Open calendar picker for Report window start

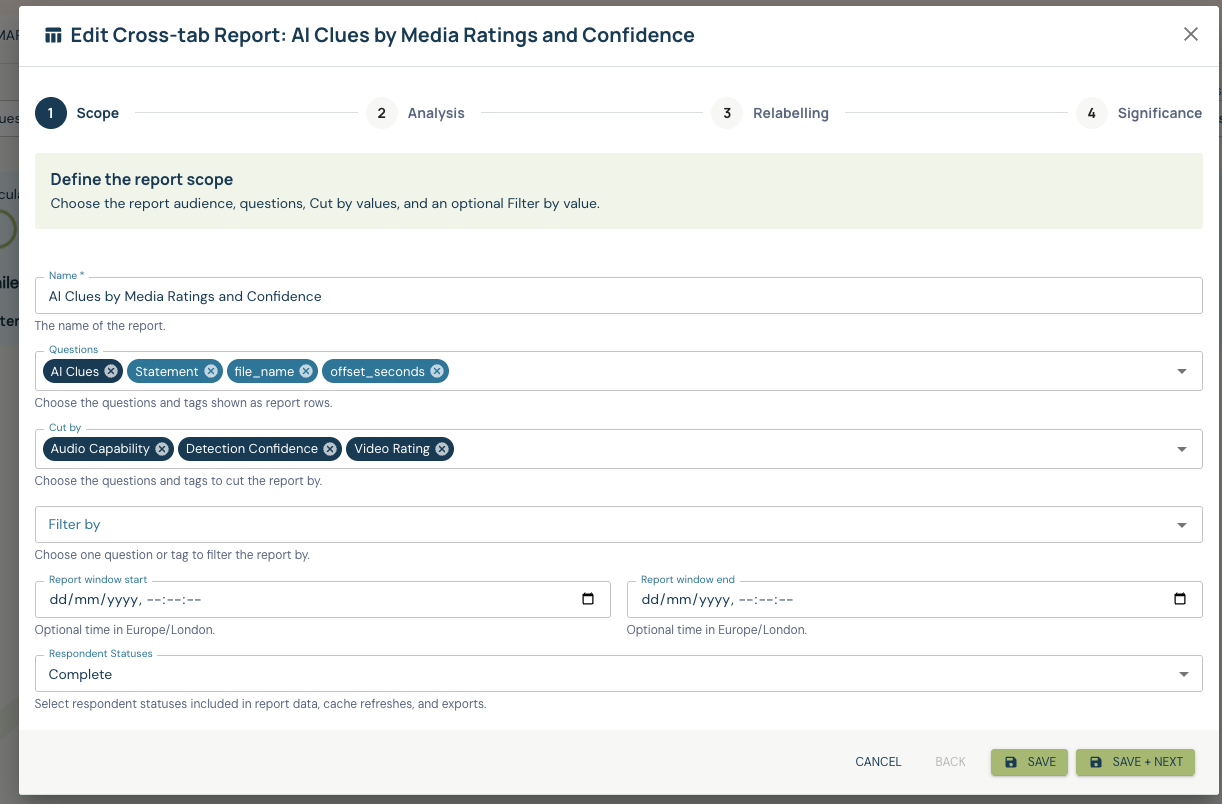(588, 599)
